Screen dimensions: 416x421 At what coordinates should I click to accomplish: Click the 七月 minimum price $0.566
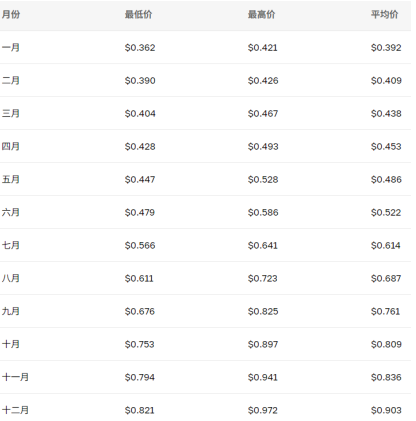click(x=140, y=245)
